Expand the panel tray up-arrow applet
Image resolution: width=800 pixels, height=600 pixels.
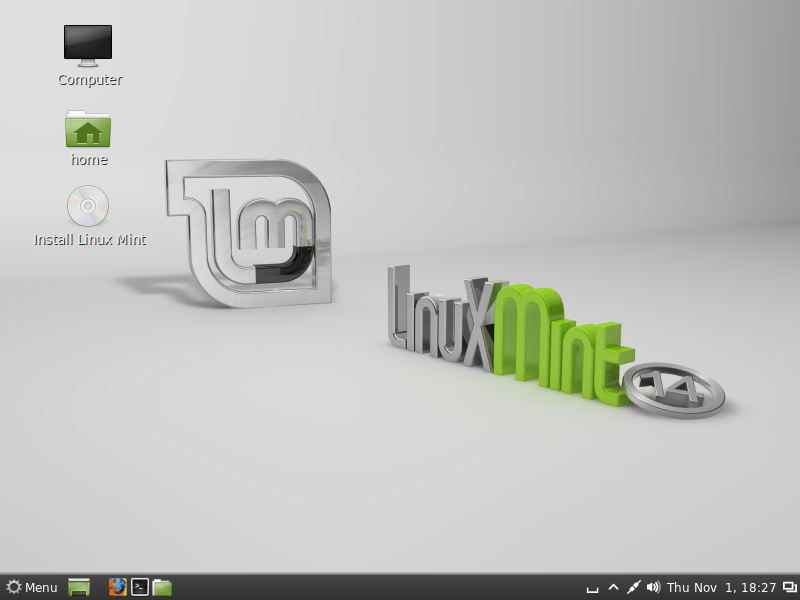pyautogui.click(x=614, y=588)
